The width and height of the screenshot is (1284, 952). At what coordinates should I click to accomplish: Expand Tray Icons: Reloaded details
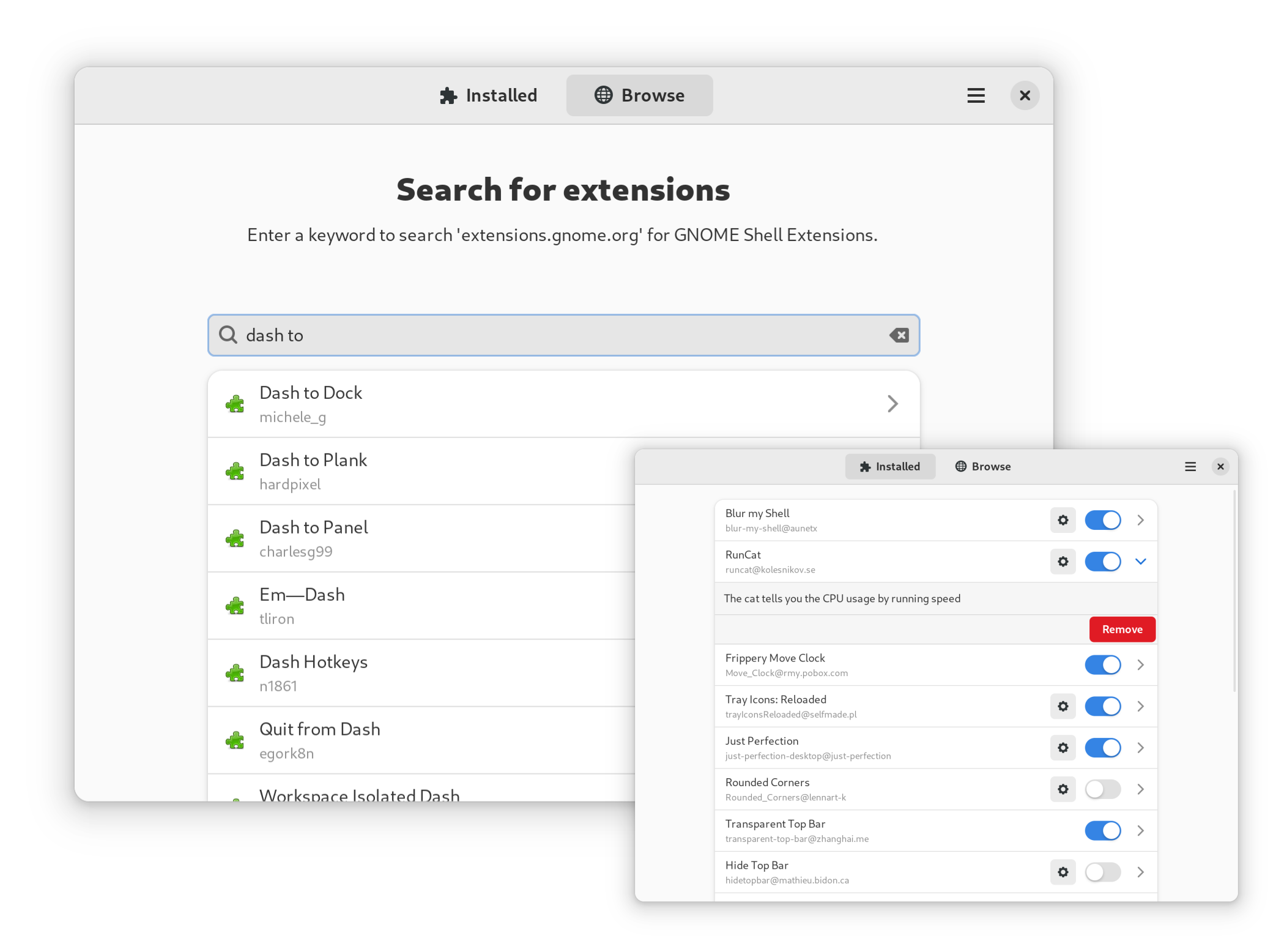pyautogui.click(x=1141, y=707)
